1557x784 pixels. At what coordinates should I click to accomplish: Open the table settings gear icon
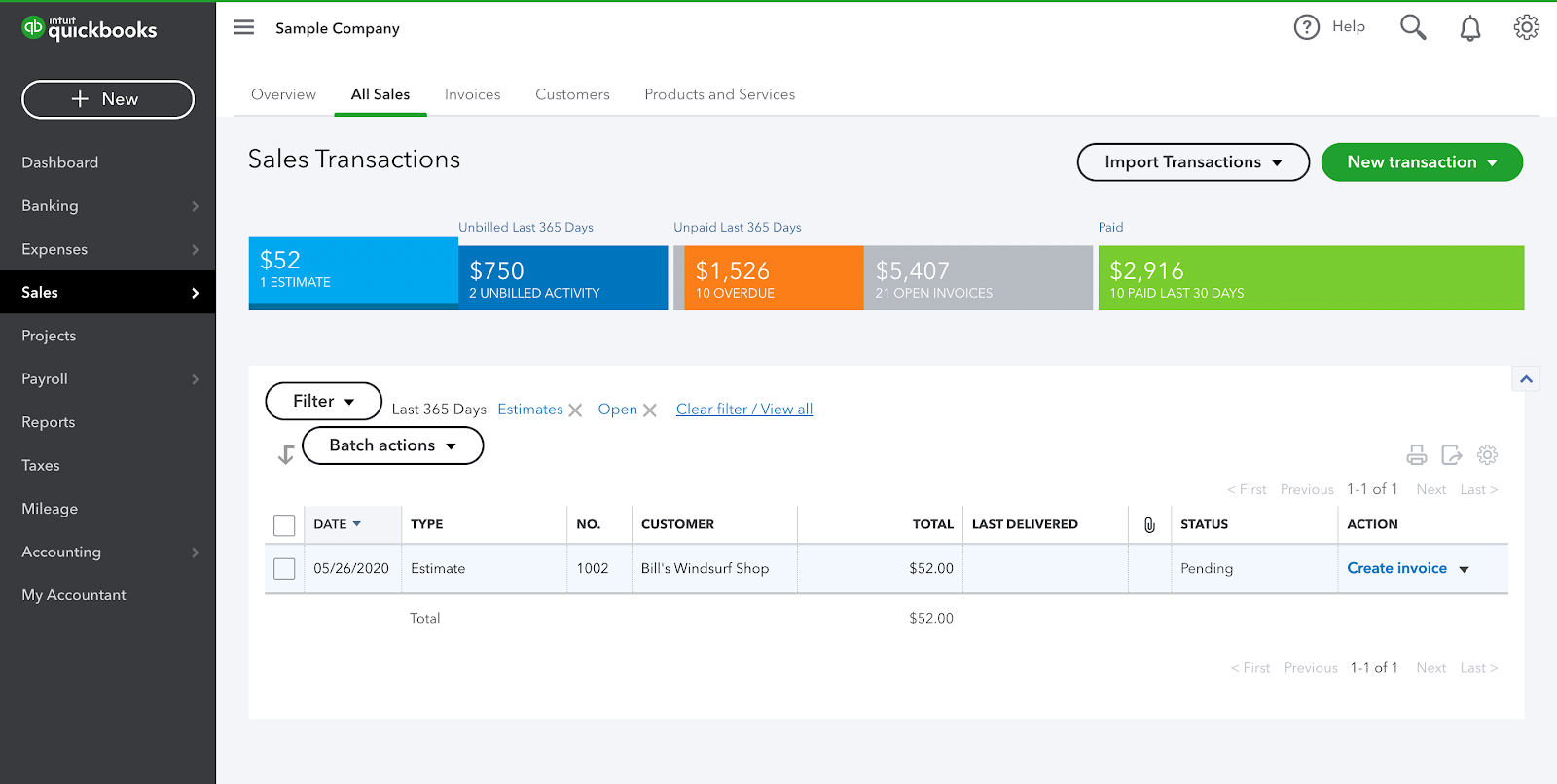tap(1487, 454)
